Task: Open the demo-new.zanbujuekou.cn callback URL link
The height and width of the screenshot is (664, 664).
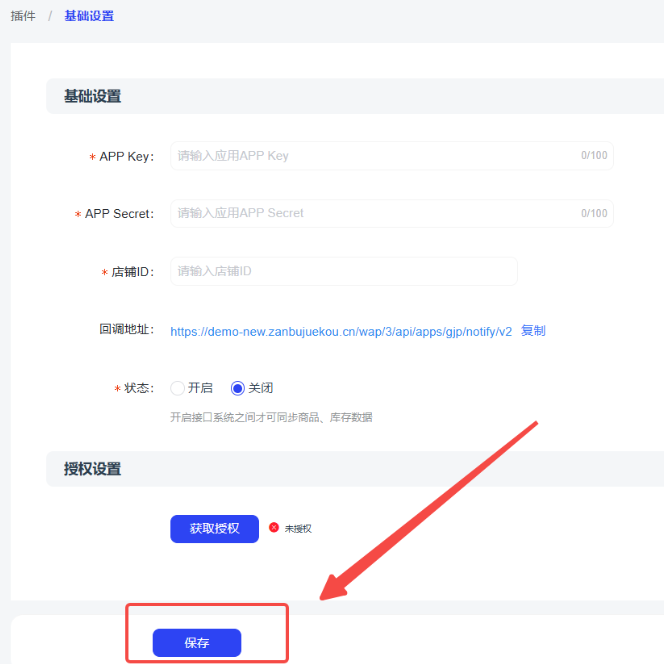Action: coord(341,331)
